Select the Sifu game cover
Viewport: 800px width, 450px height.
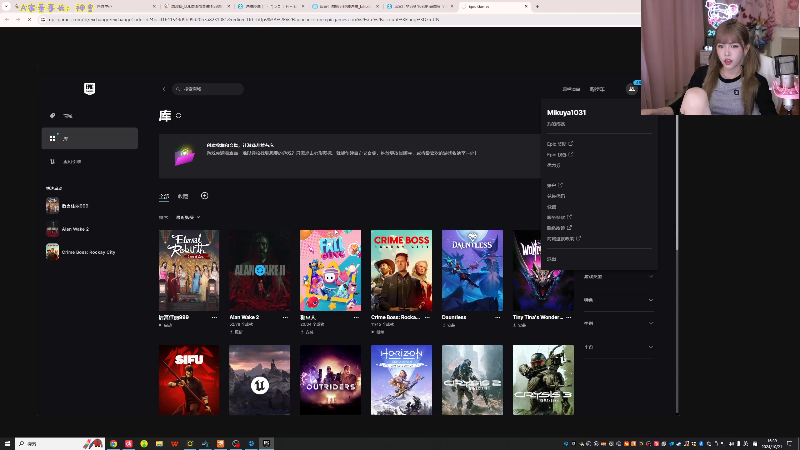189,380
